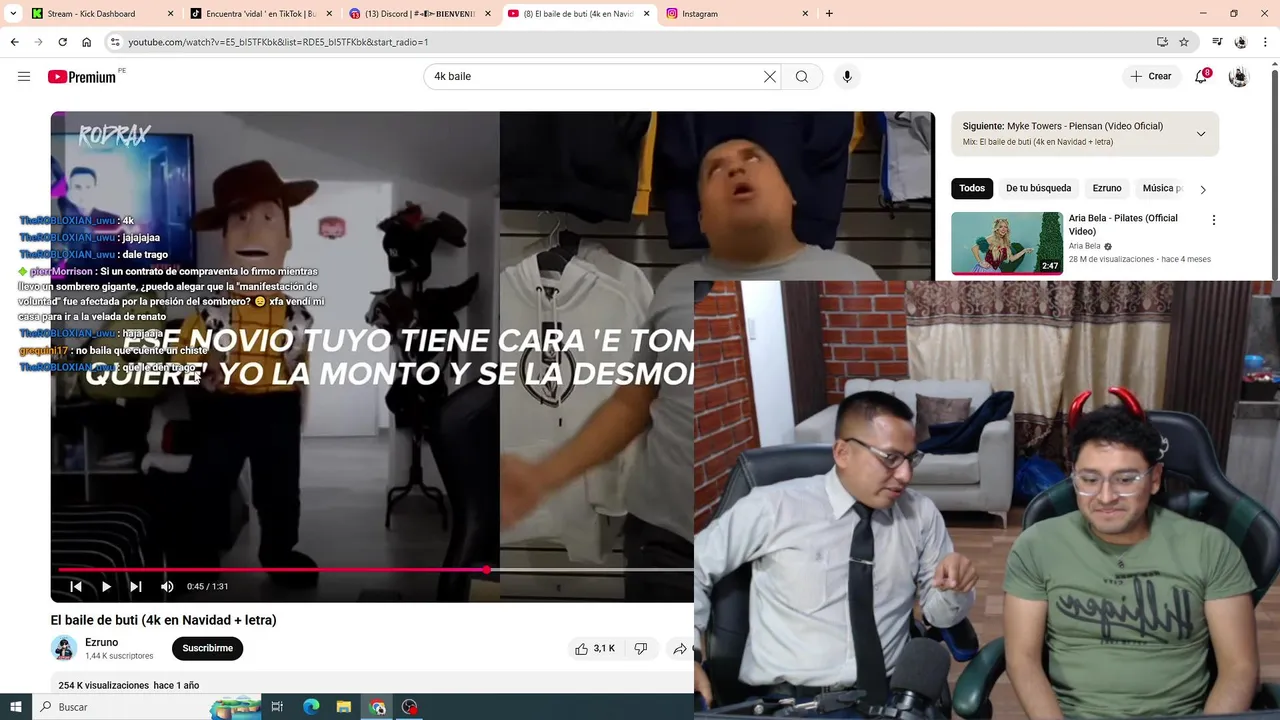
Task: Click the install/cast icon in address bar
Action: [x=1162, y=42]
